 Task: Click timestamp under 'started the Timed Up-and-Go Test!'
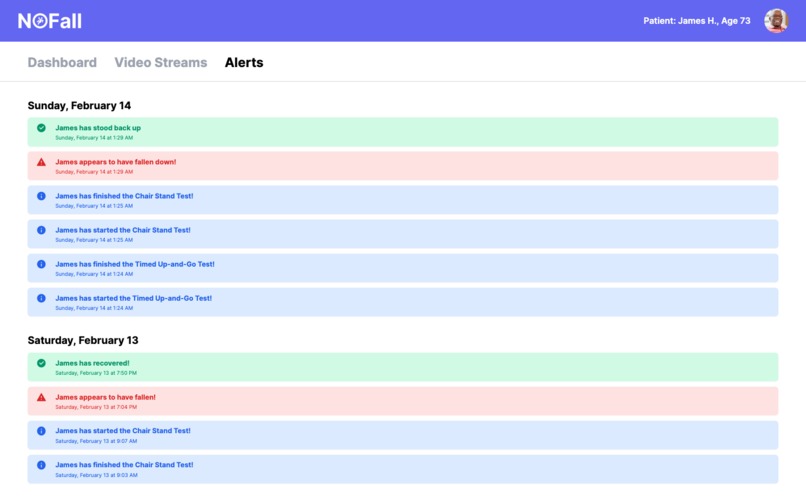[94, 308]
